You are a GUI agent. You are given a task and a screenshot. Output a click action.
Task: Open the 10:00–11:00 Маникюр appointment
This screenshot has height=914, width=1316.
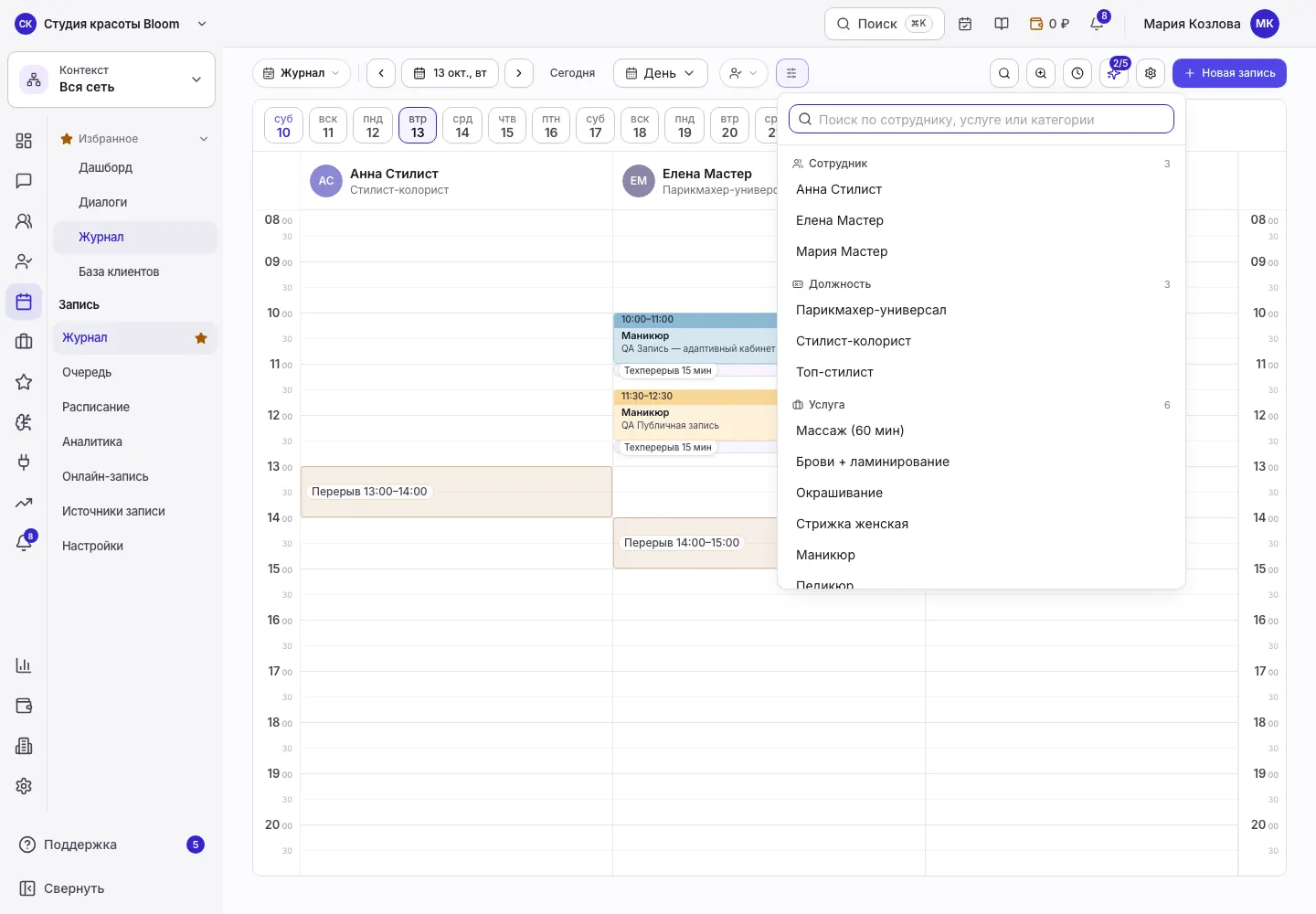tap(695, 338)
